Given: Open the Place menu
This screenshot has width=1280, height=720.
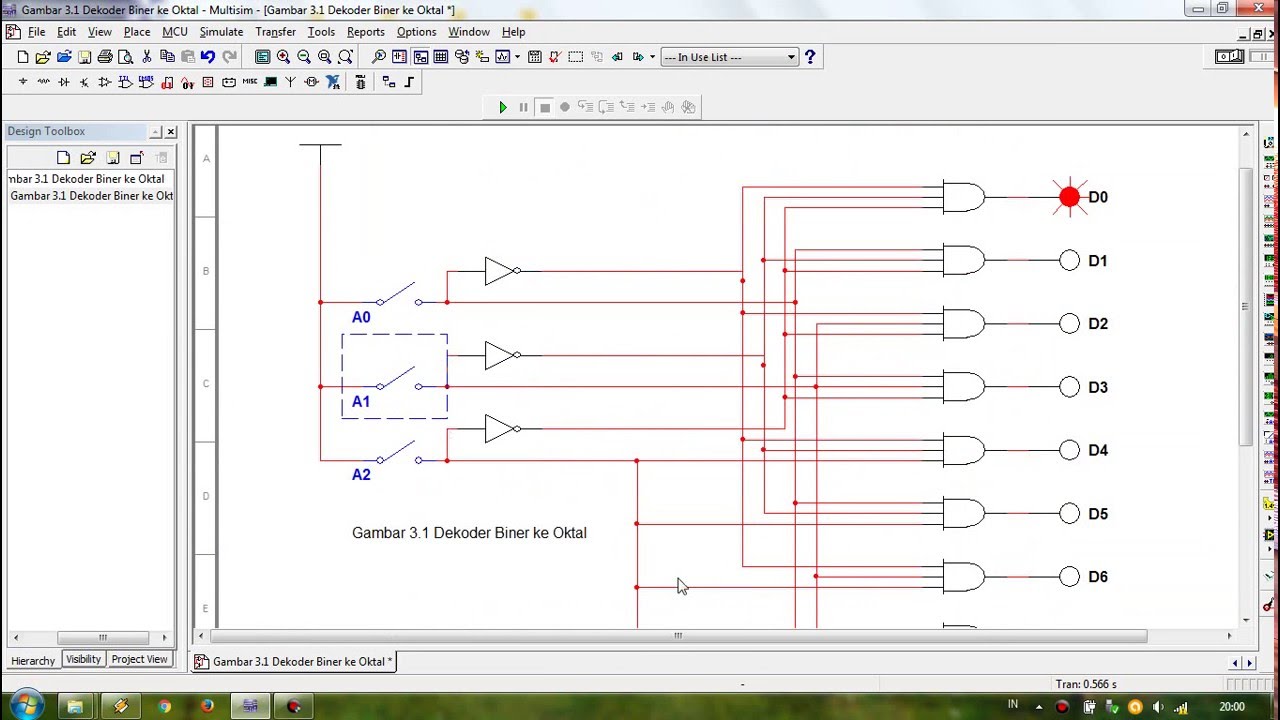Looking at the screenshot, I should point(137,32).
